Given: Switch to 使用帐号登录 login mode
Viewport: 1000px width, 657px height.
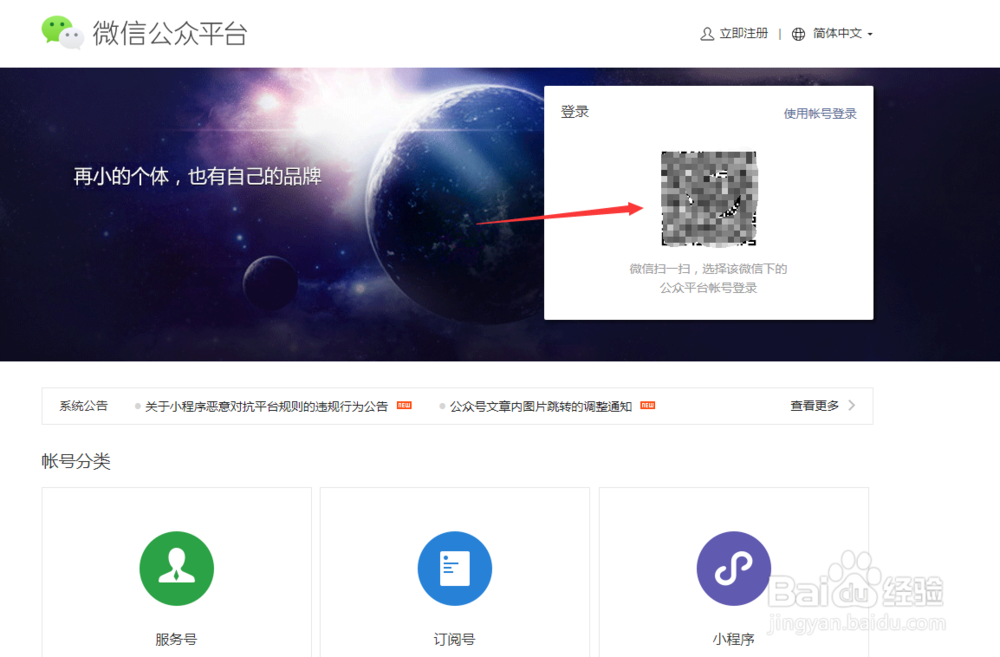Looking at the screenshot, I should tap(820, 114).
